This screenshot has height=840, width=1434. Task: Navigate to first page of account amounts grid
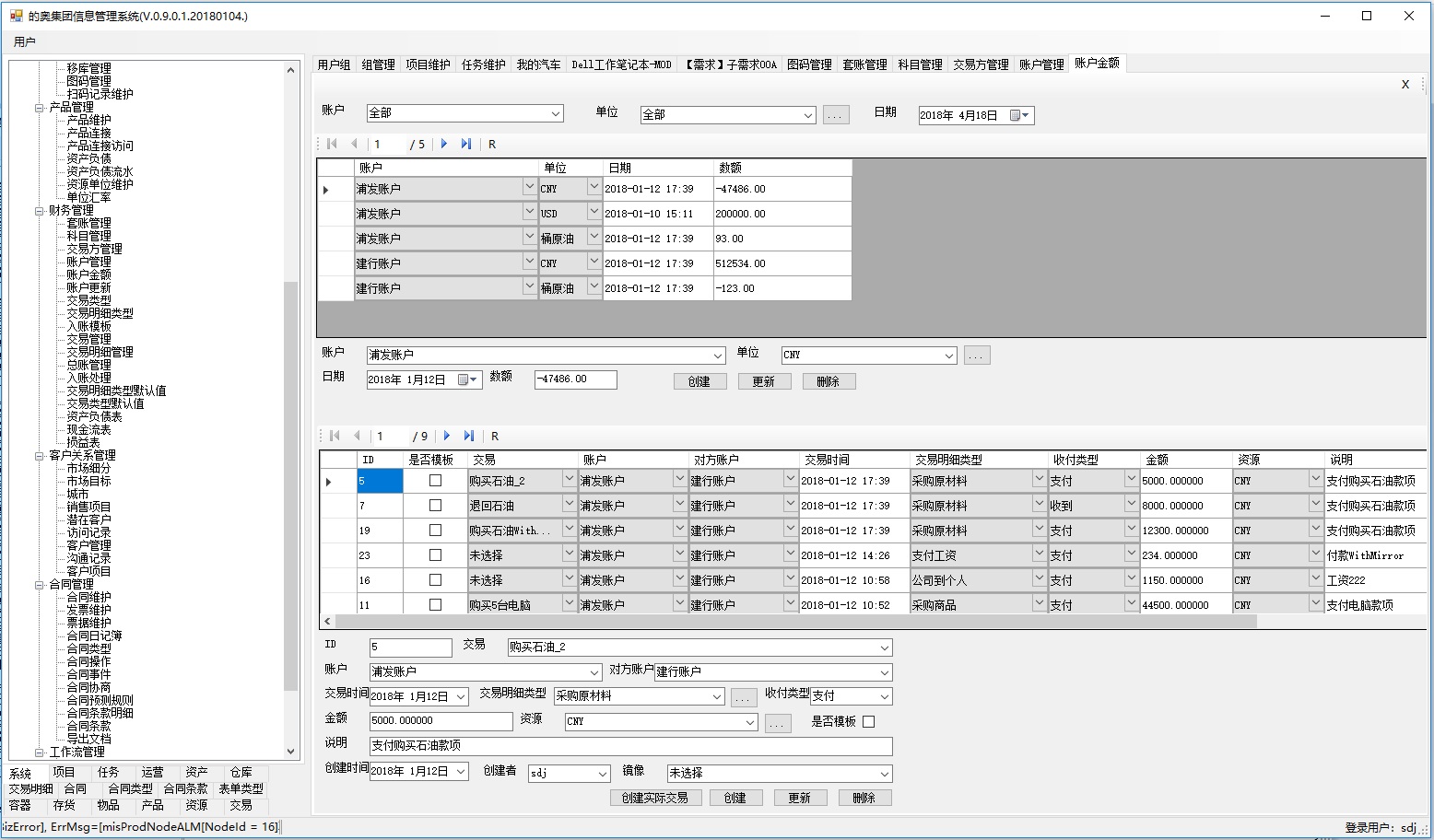(332, 144)
